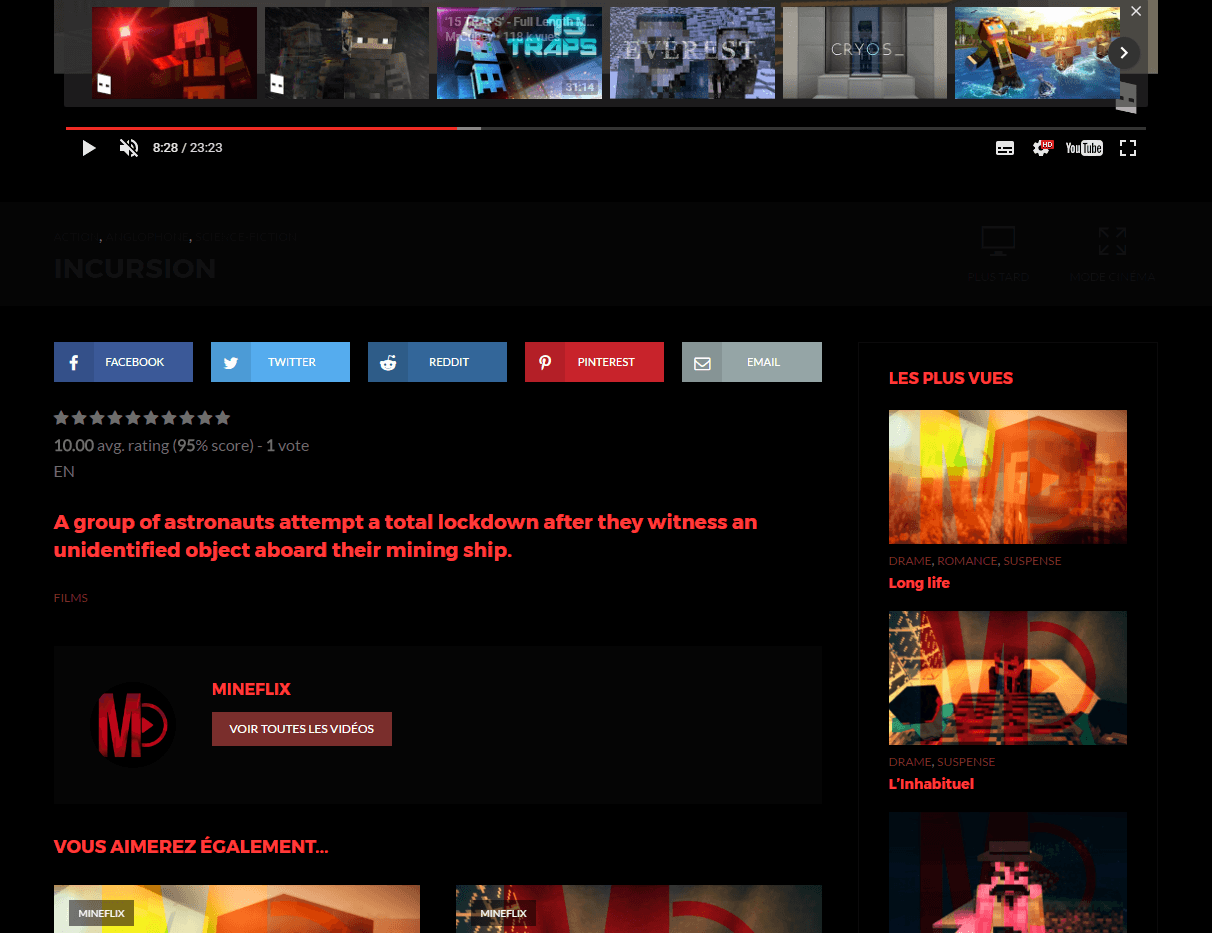Click the Mineflix channel logo
Image resolution: width=1212 pixels, height=933 pixels.
click(133, 724)
